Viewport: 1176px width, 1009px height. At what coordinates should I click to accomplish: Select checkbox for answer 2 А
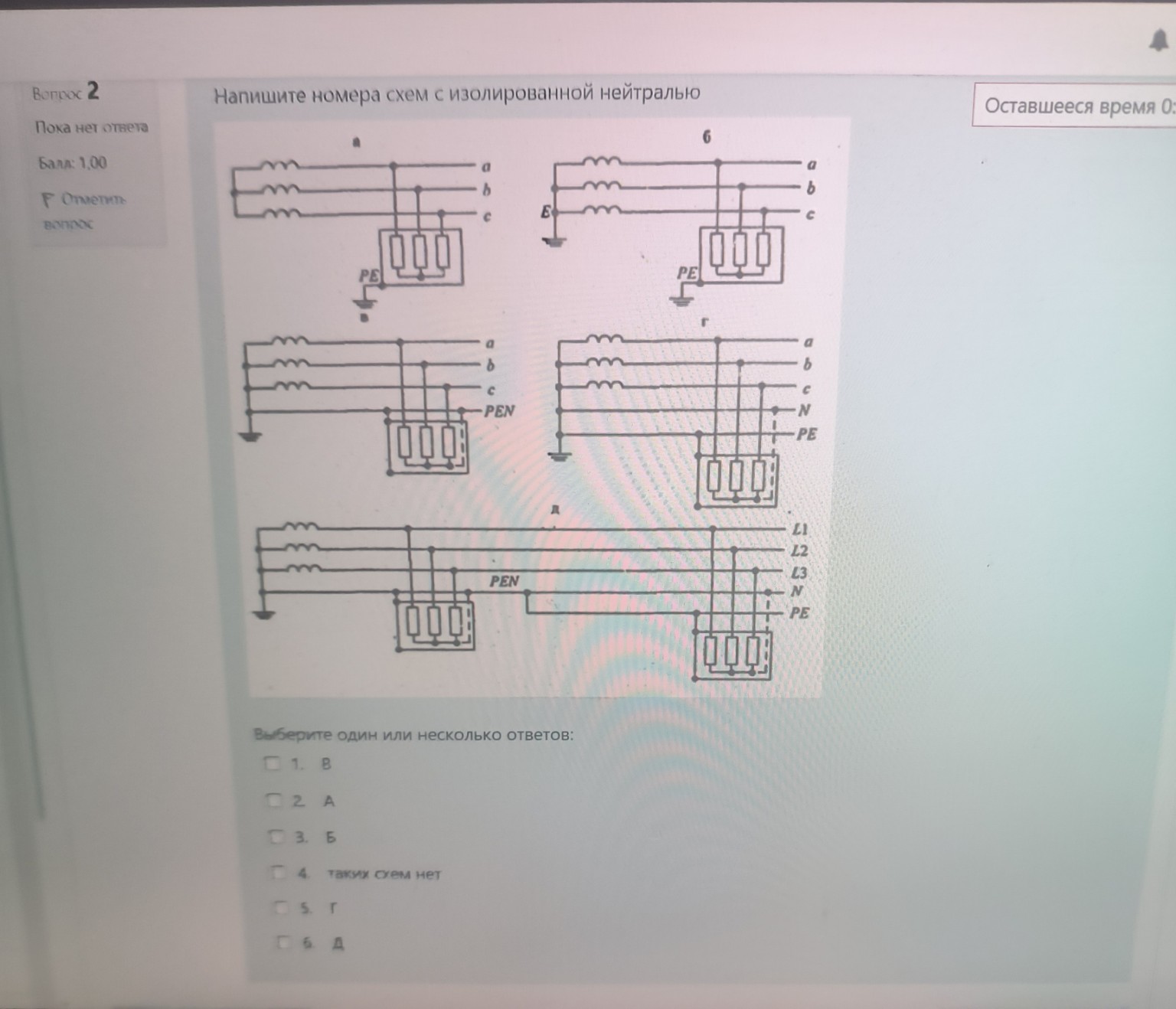274,801
